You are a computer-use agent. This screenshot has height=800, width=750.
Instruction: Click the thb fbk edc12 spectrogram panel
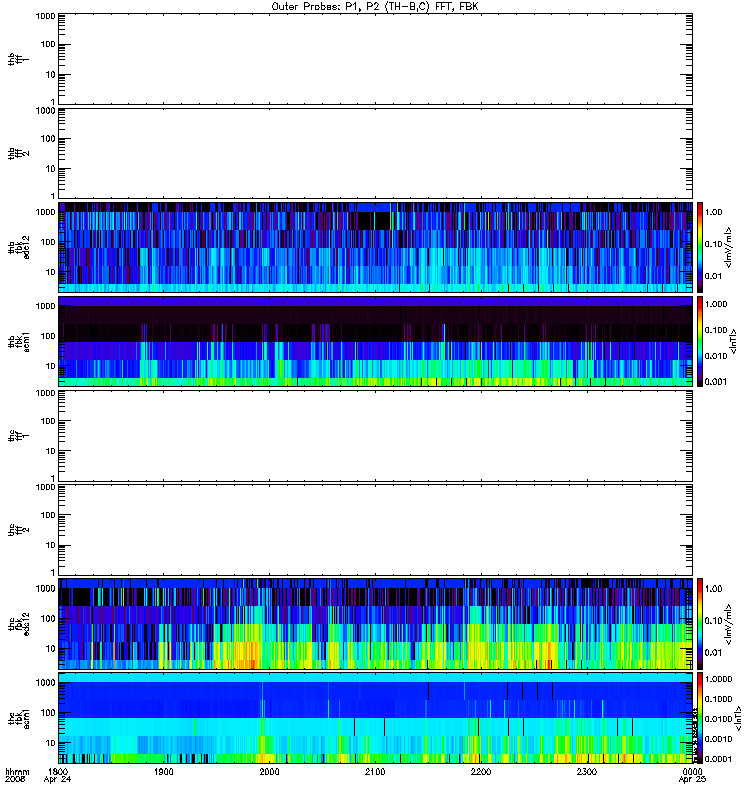click(375, 247)
